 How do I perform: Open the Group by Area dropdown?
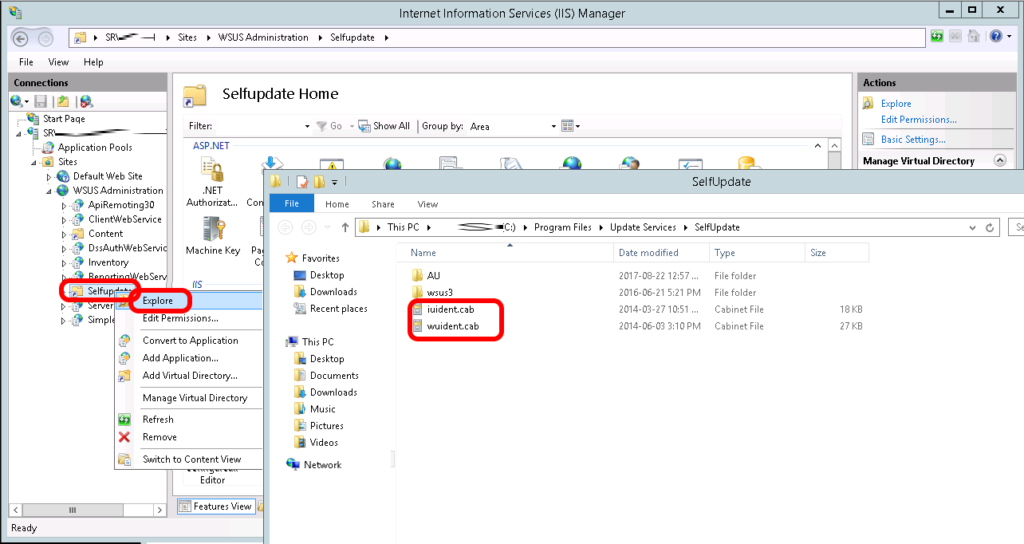point(553,126)
